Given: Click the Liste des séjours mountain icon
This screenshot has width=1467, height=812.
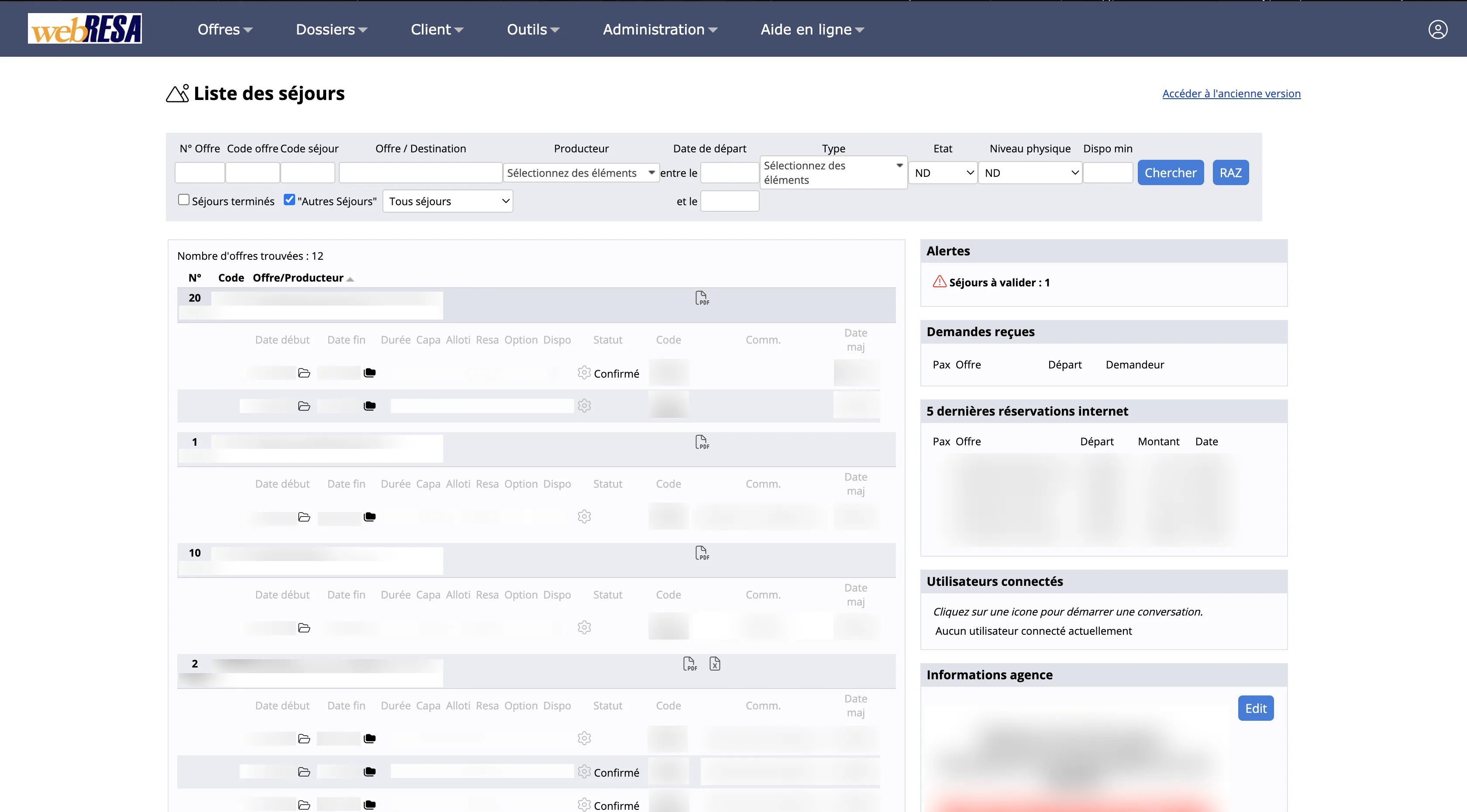Looking at the screenshot, I should point(177,93).
